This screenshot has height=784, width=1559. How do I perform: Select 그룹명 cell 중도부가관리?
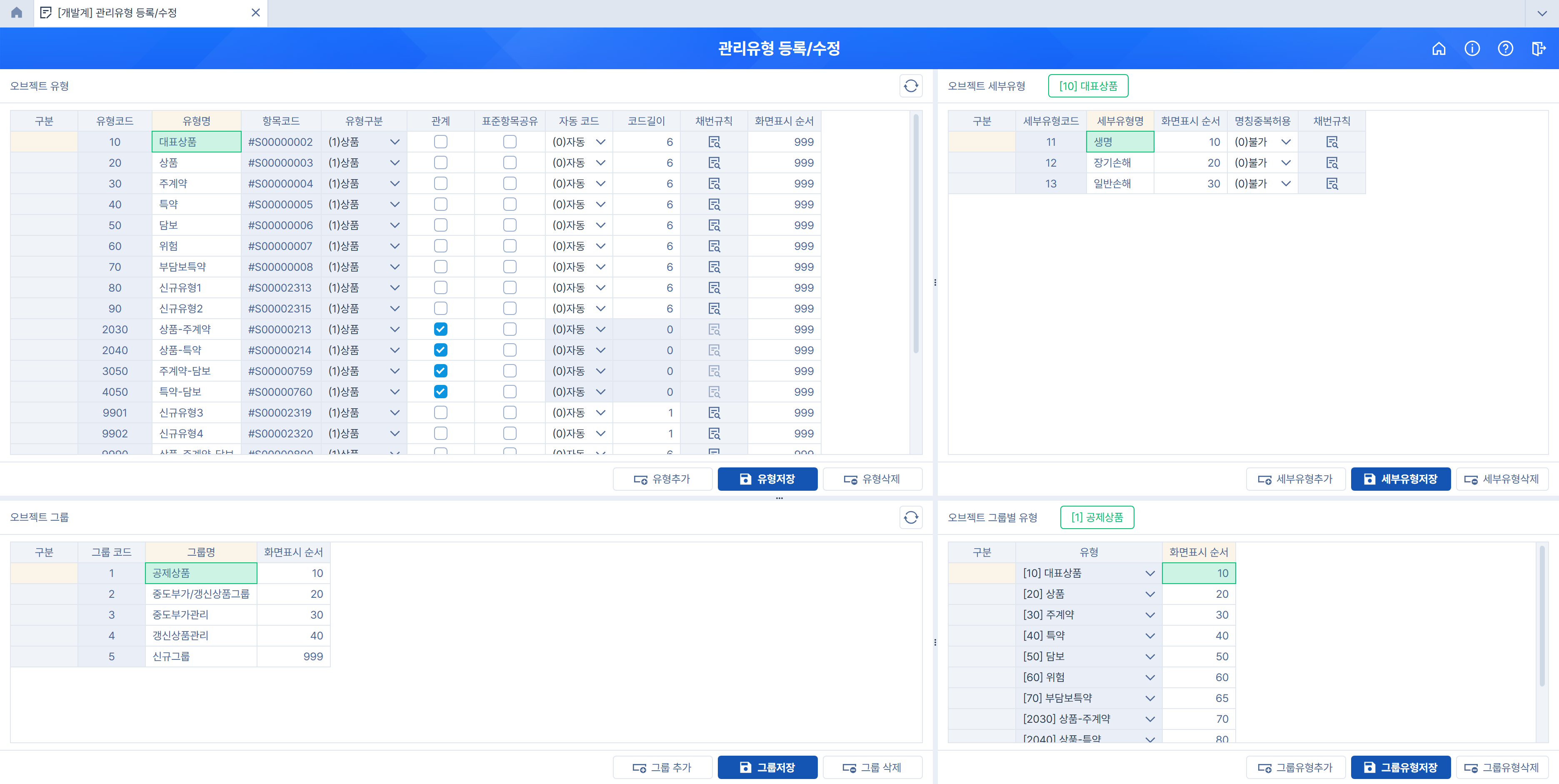[x=200, y=615]
